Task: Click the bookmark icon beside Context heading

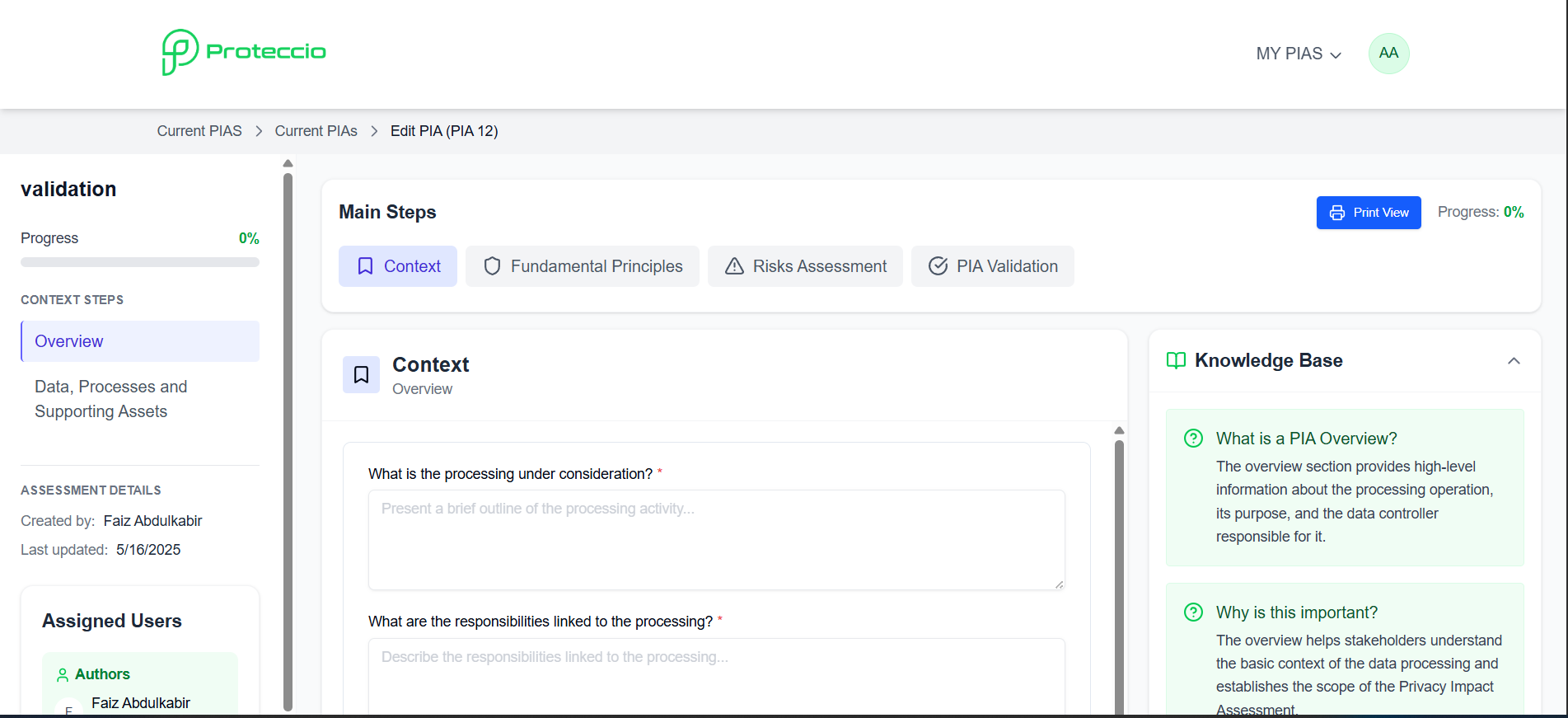Action: (x=361, y=375)
